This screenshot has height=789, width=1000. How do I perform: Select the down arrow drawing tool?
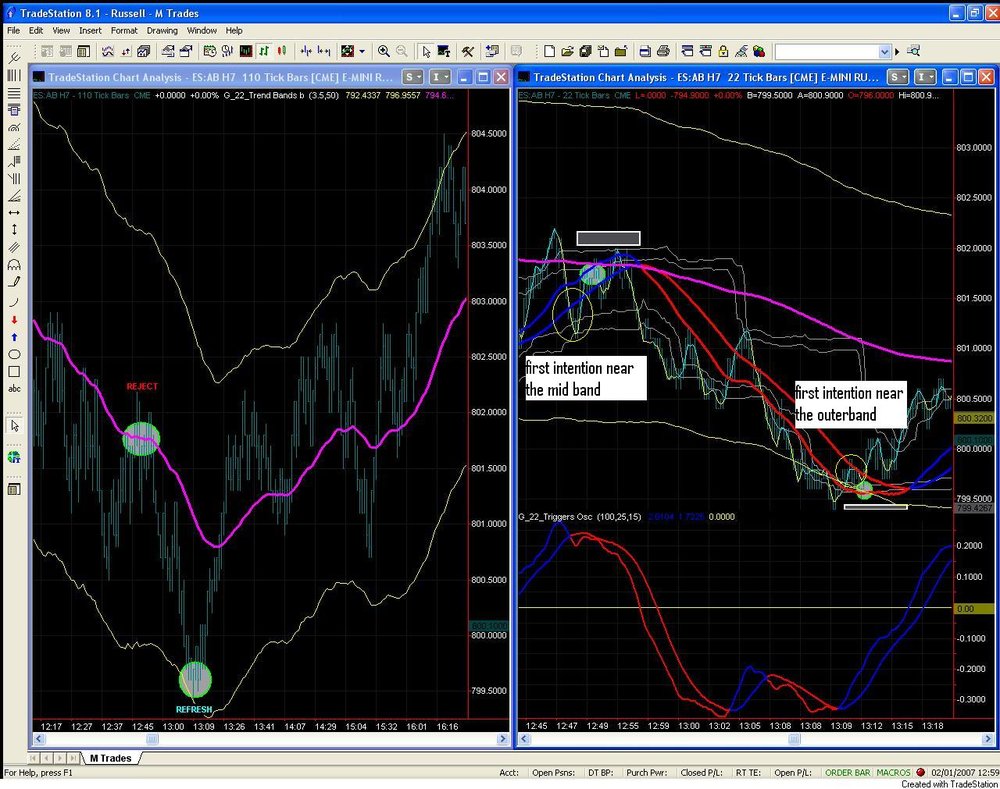[14, 320]
